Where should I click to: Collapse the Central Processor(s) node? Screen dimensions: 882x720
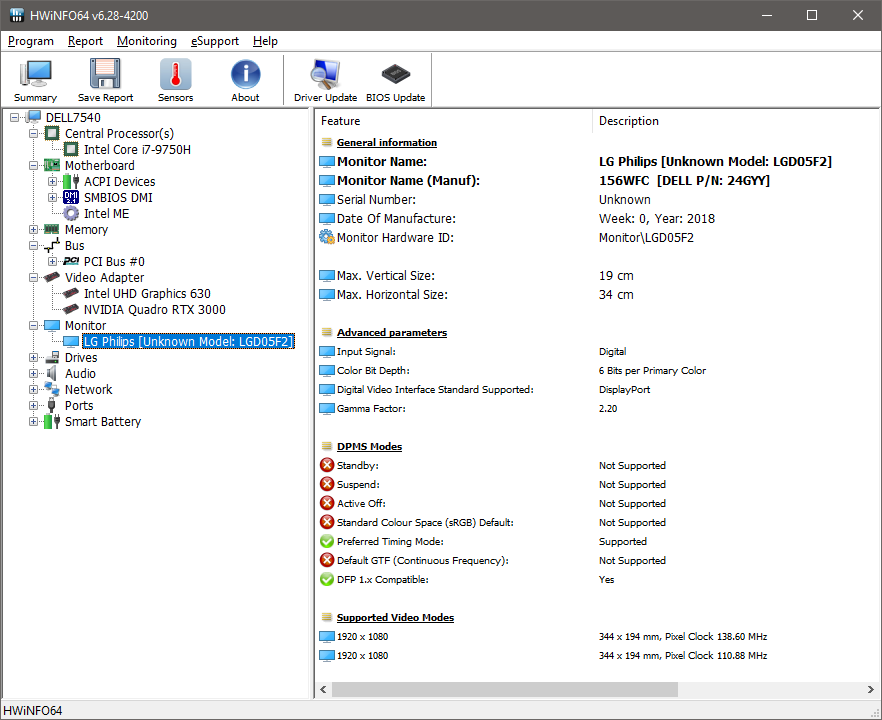pos(34,133)
